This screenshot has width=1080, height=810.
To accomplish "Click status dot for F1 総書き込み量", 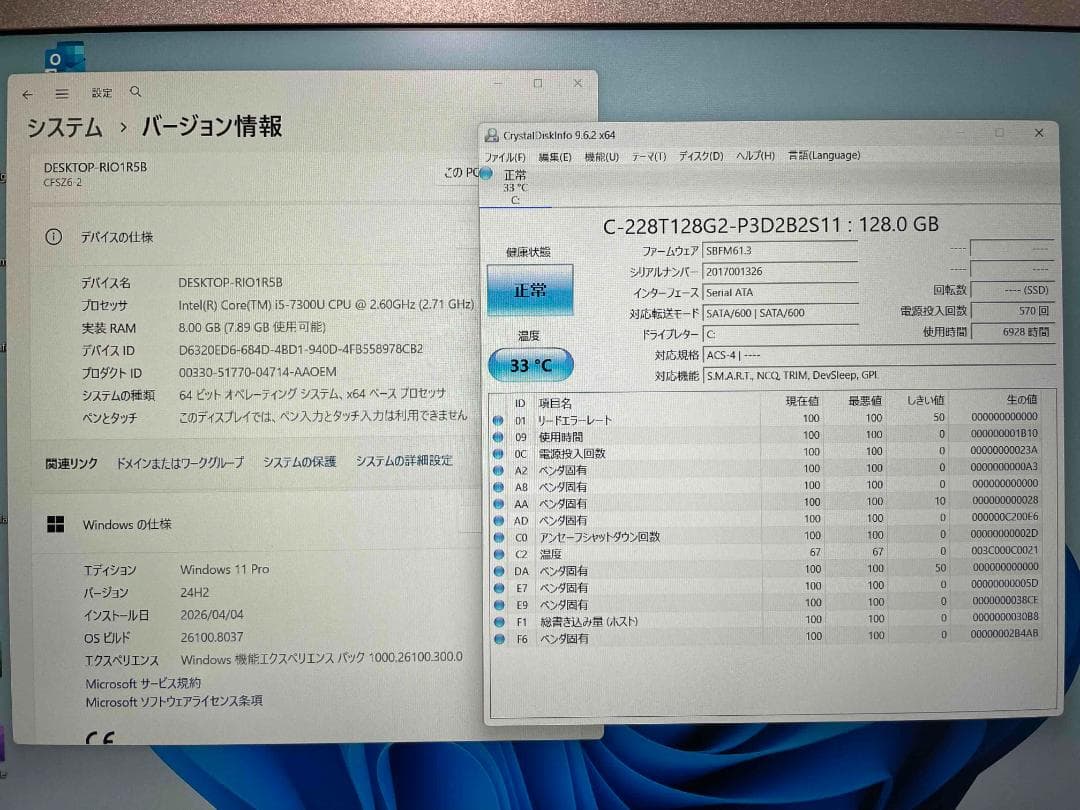I will 499,621.
